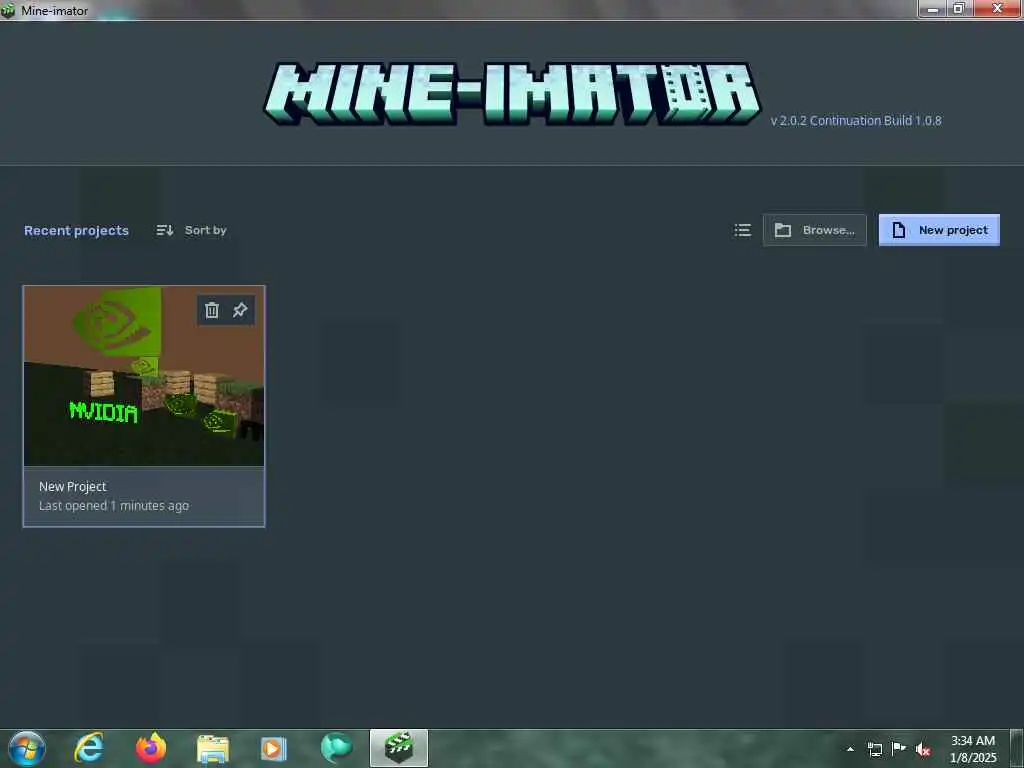The width and height of the screenshot is (1024, 768).
Task: Open the Sort by dropdown
Action: pyautogui.click(x=191, y=230)
